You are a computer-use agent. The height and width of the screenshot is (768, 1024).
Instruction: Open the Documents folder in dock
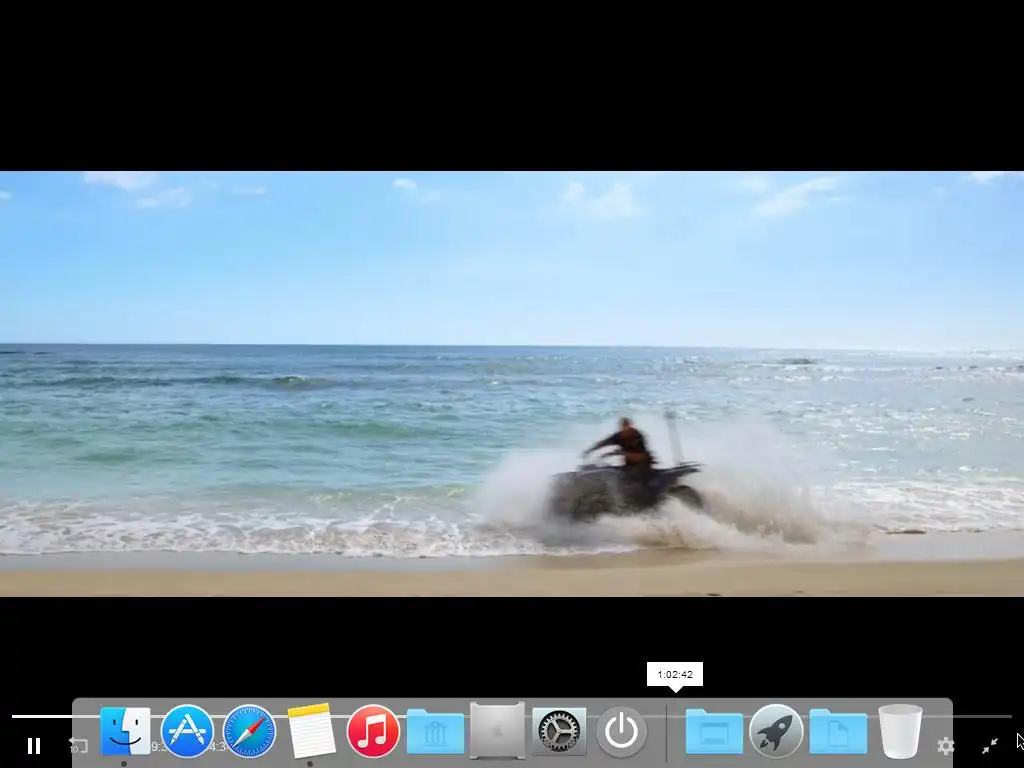coord(838,732)
